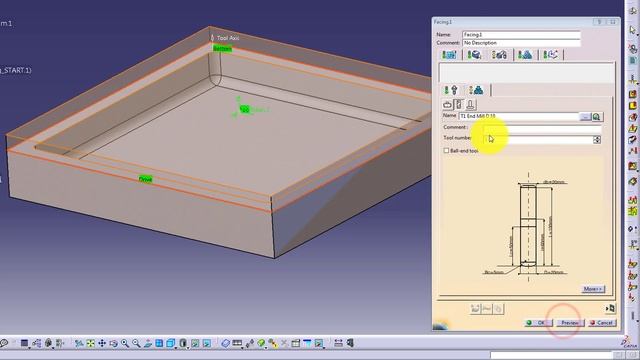Select the Tool sub-tab with the cutter icon
Image resolution: width=640 pixels, height=360 pixels.
pos(451,90)
